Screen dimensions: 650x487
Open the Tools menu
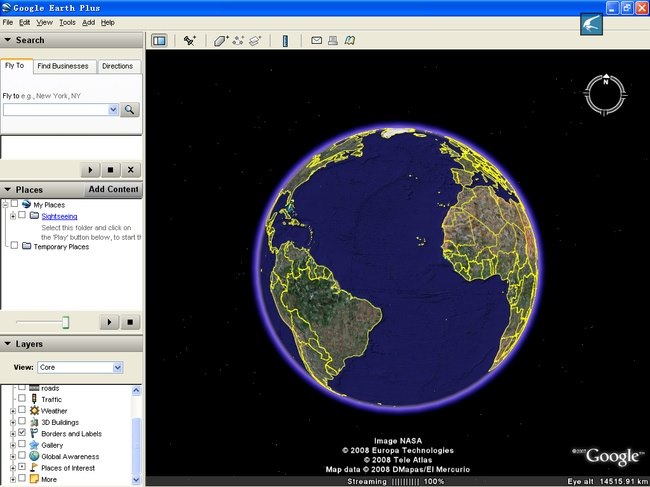[67, 22]
